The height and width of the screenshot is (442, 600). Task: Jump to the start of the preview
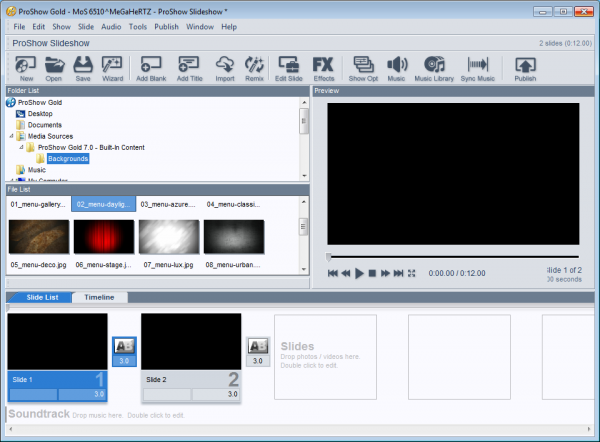333,273
